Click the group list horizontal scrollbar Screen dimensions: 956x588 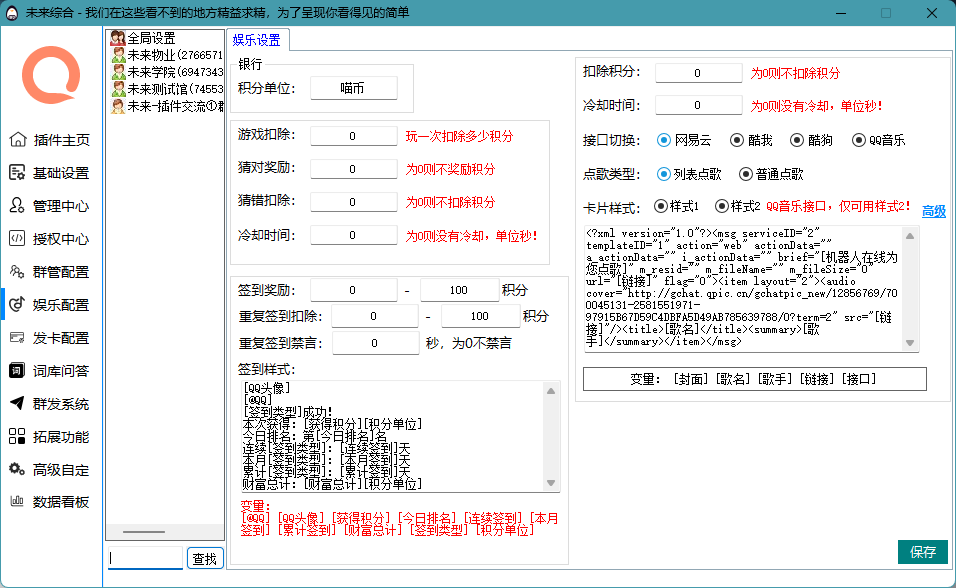[x=144, y=532]
